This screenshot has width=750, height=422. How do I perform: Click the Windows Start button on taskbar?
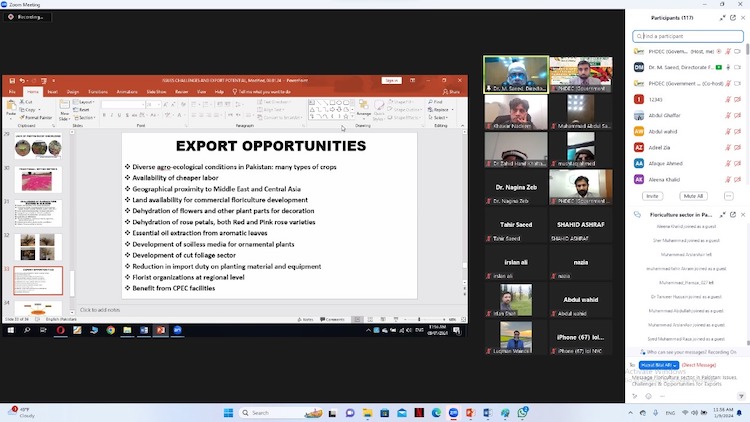click(x=227, y=412)
